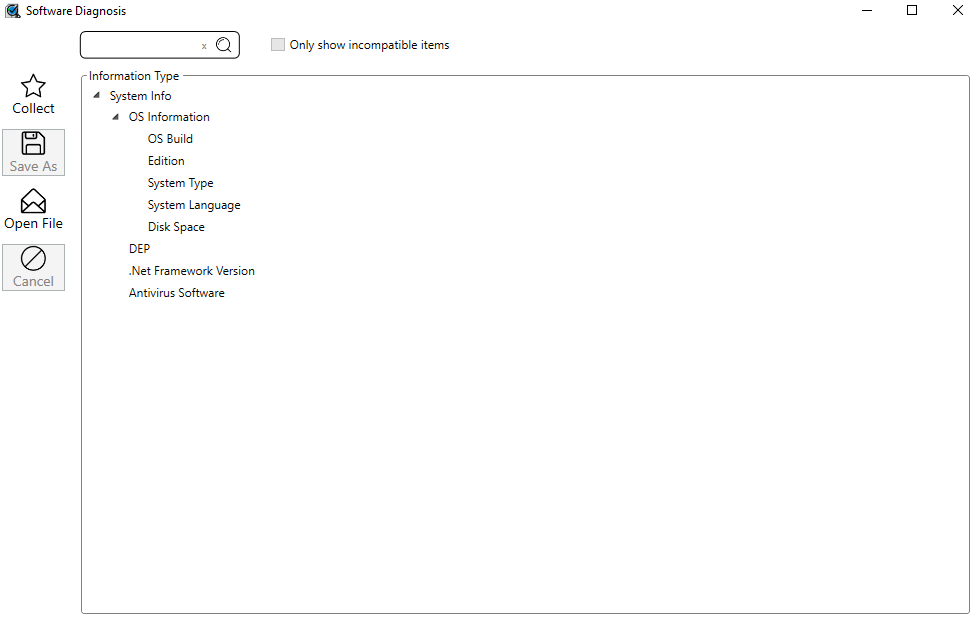Collapse the System Info tree node
Image resolution: width=977 pixels, height=633 pixels.
96,96
